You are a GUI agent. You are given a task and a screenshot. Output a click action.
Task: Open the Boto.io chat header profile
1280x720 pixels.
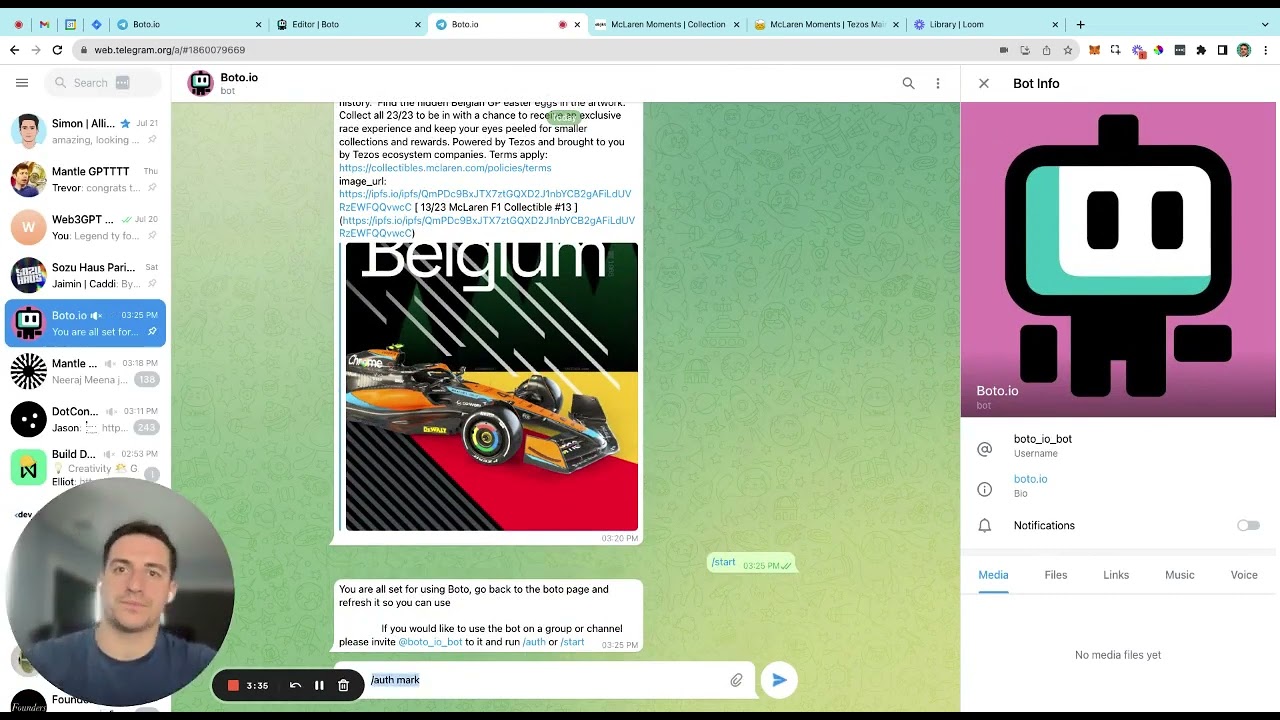tap(224, 83)
